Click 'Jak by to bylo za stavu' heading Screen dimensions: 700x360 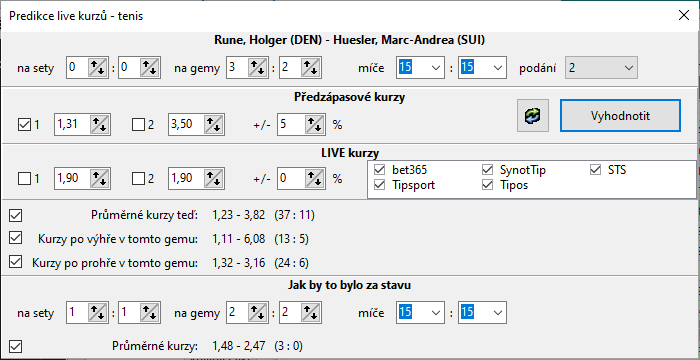pos(350,285)
